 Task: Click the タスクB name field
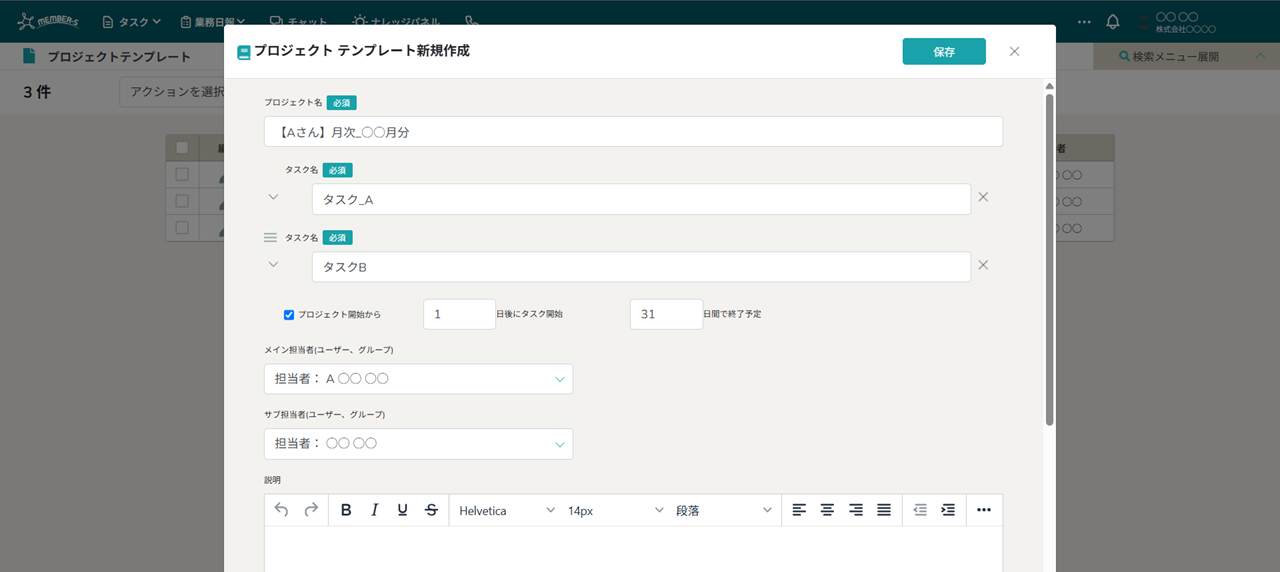pyautogui.click(x=641, y=267)
